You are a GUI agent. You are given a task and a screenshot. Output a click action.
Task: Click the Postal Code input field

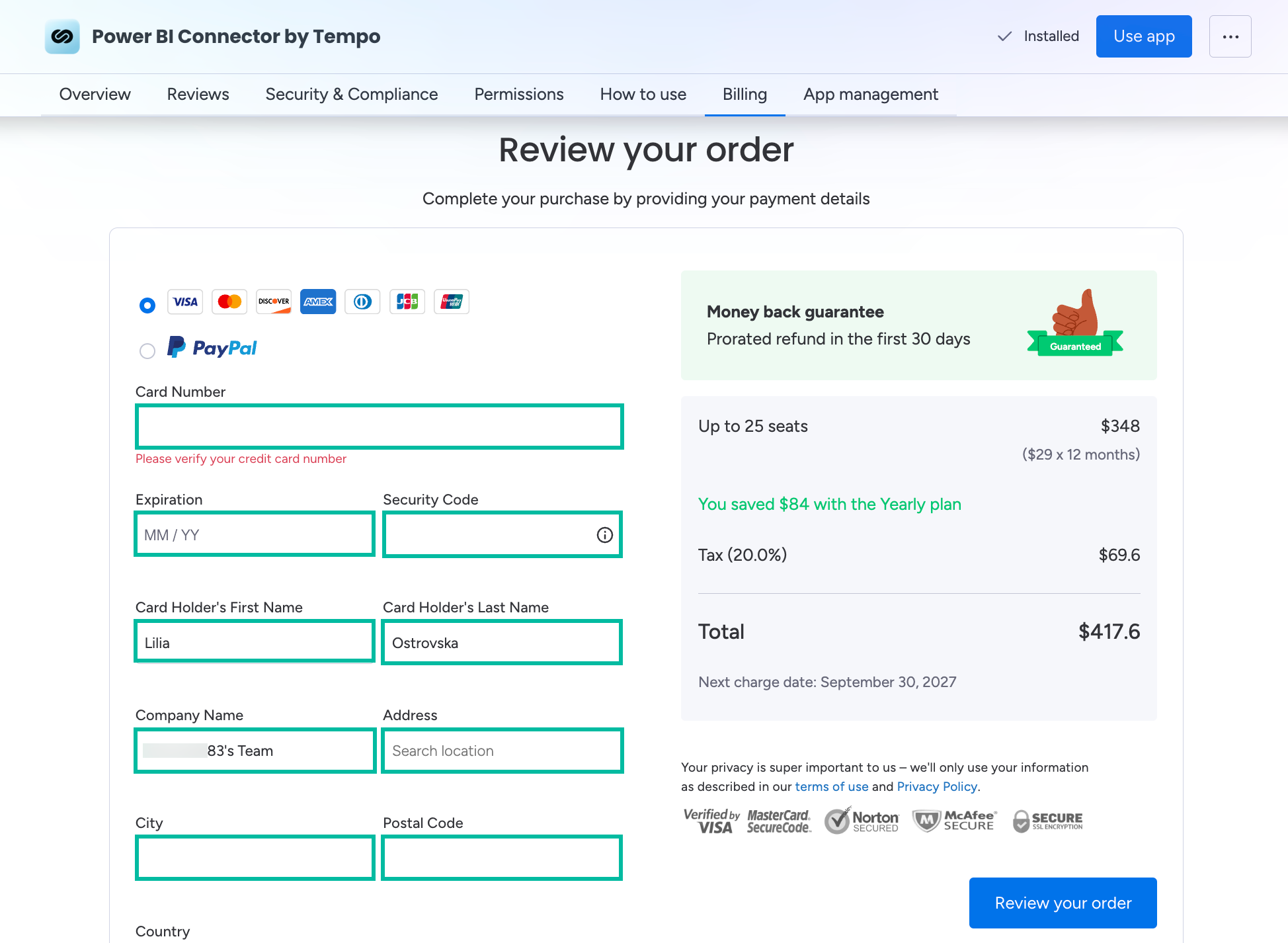503,858
